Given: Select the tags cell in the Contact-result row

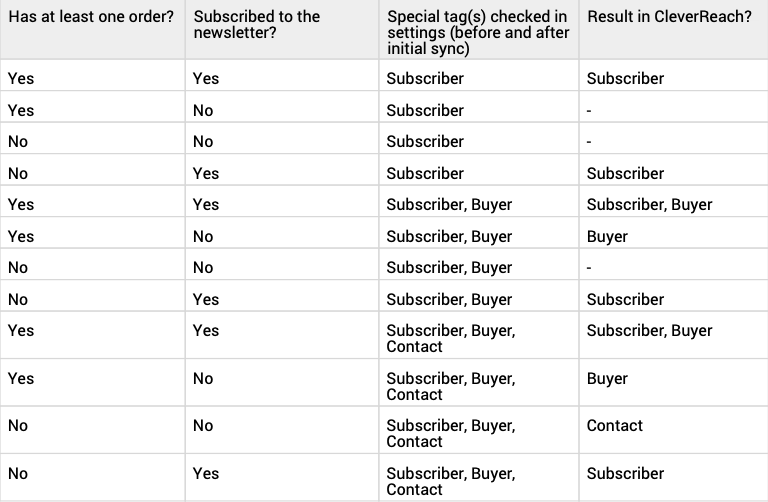Looking at the screenshot, I should coord(451,433).
